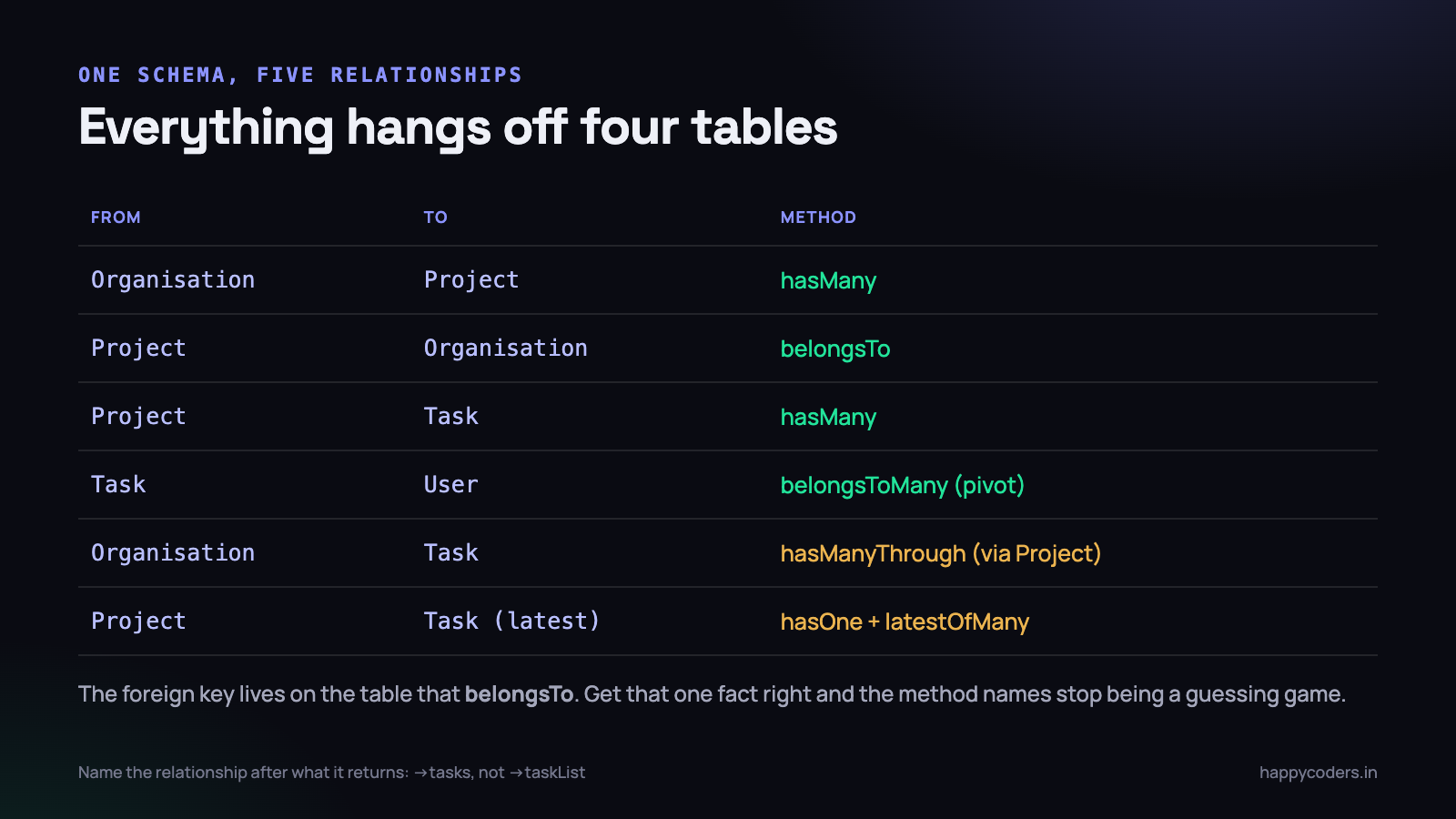This screenshot has height=819, width=1456.
Task: Select 'Task (latest)' cell
Action: (512, 622)
